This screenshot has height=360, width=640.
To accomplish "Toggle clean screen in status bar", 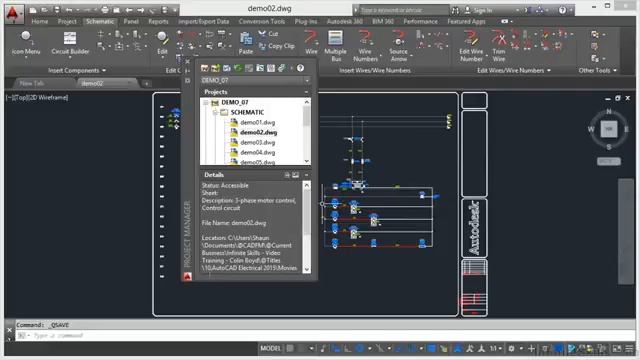I will click(x=617, y=348).
